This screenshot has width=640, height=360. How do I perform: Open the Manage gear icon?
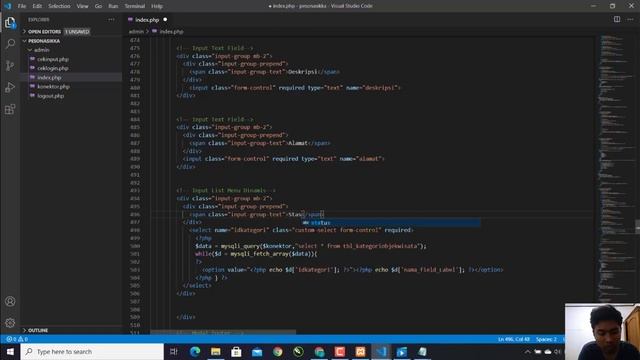pos(10,323)
